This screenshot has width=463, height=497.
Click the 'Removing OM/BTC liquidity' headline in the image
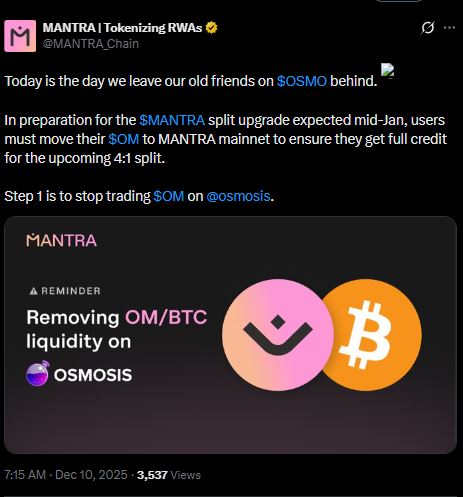coord(117,329)
